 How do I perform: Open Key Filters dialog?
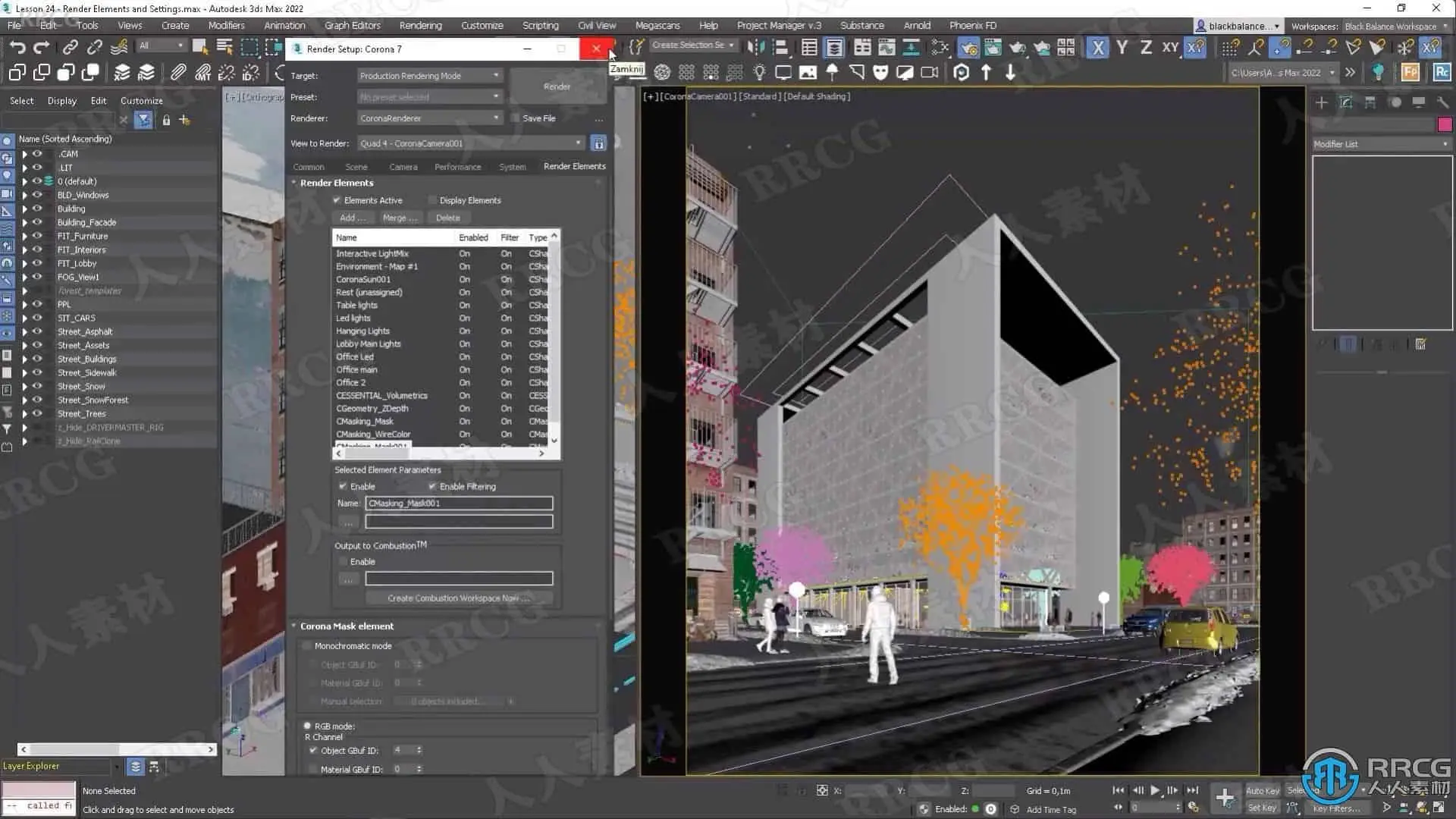tap(1336, 808)
